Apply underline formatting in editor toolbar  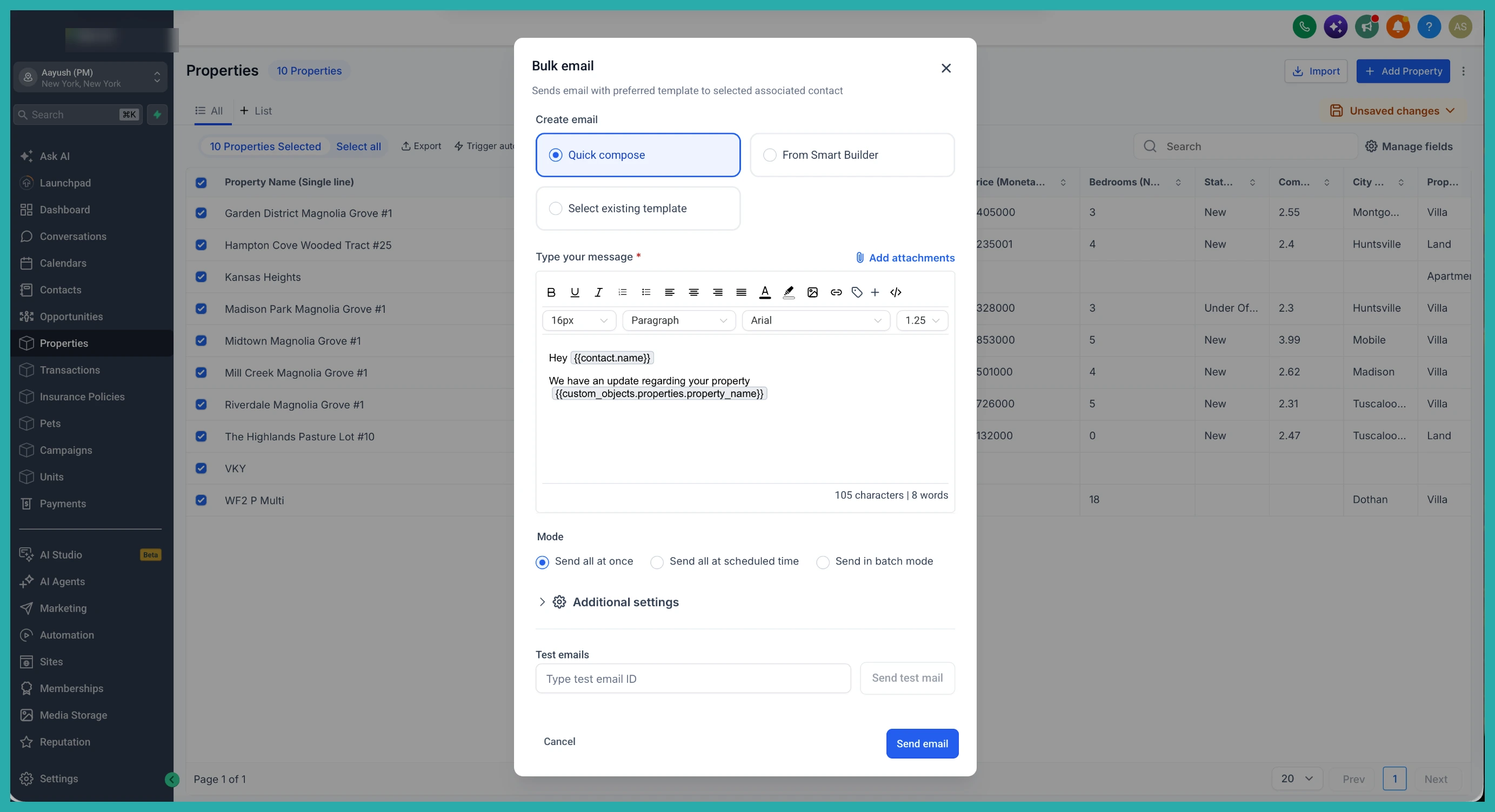click(575, 292)
